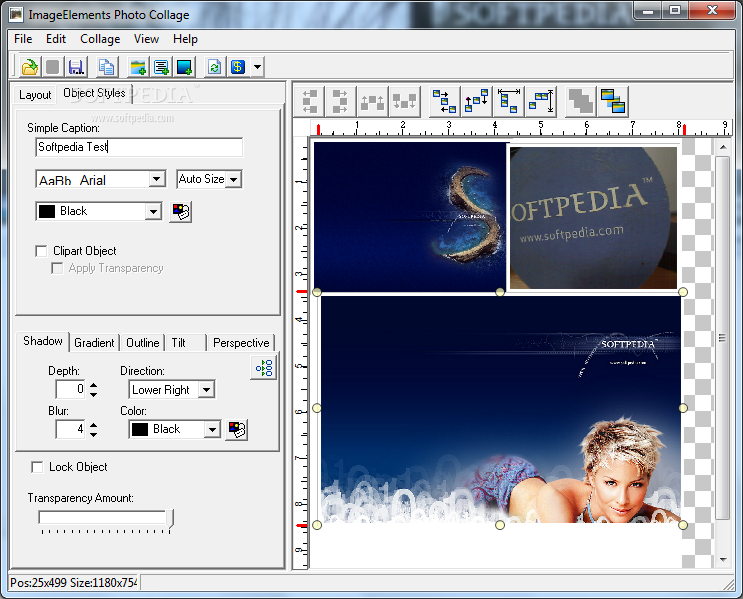Click the colored overlapping layers icon
Viewport: 743px width, 599px height.
point(613,101)
